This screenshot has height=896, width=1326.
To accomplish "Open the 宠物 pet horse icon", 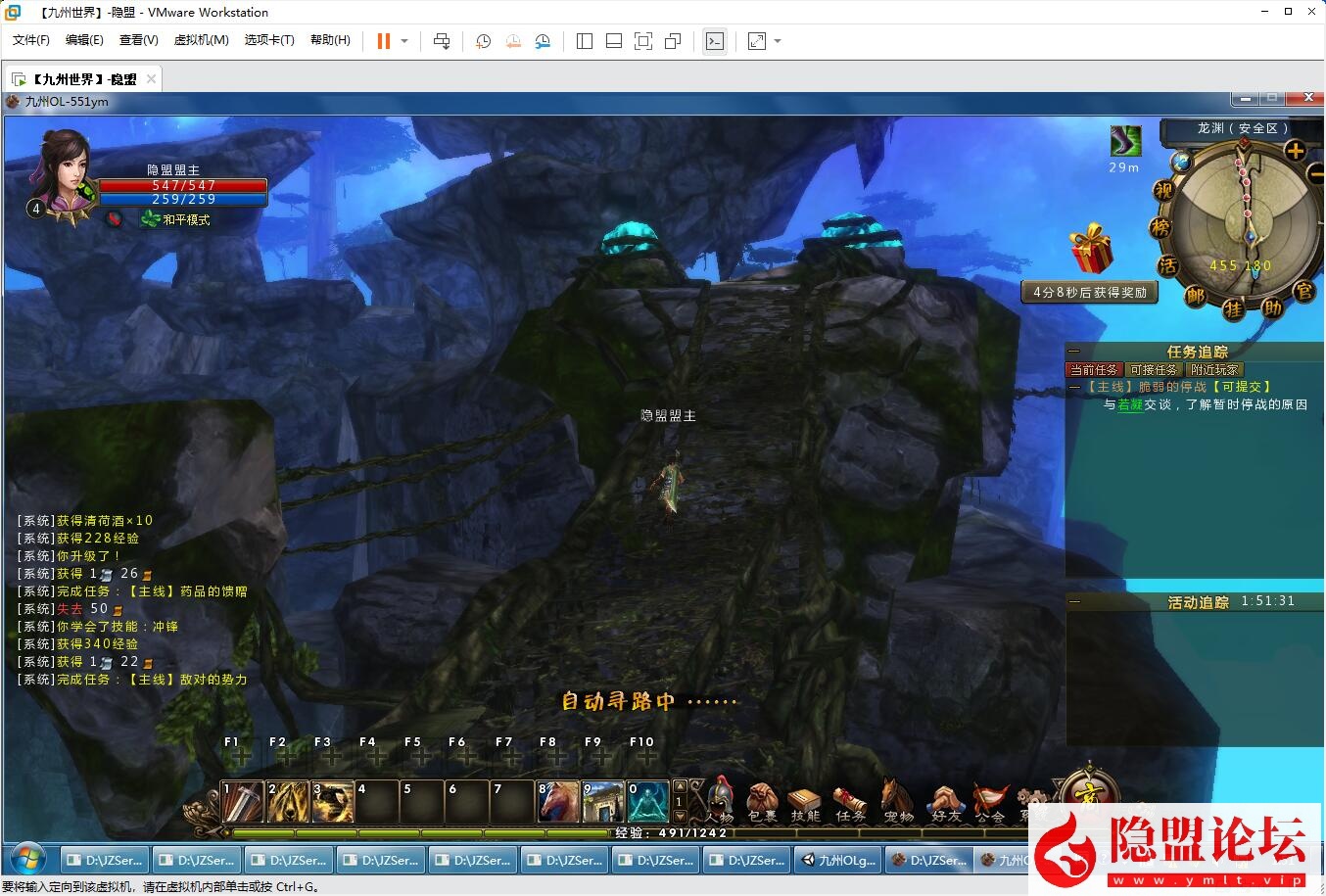I will (x=897, y=799).
